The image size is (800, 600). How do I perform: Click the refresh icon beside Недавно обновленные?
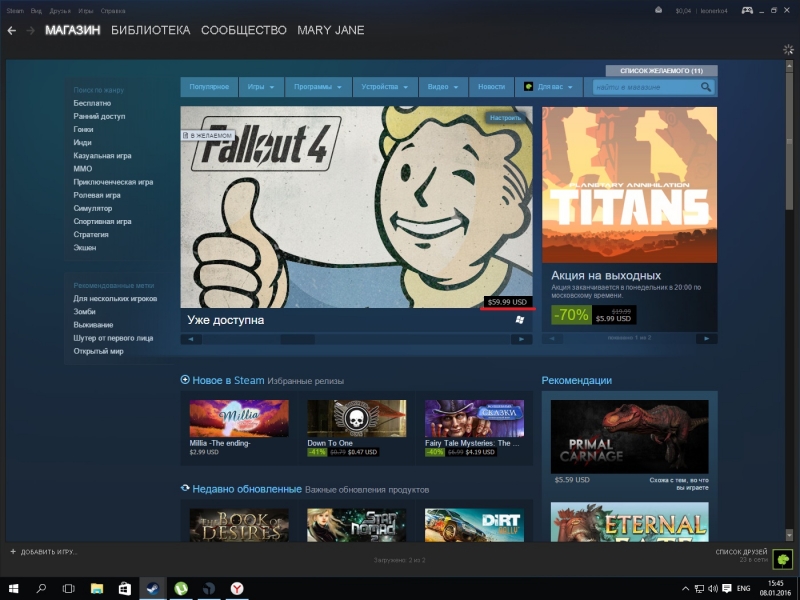[185, 489]
